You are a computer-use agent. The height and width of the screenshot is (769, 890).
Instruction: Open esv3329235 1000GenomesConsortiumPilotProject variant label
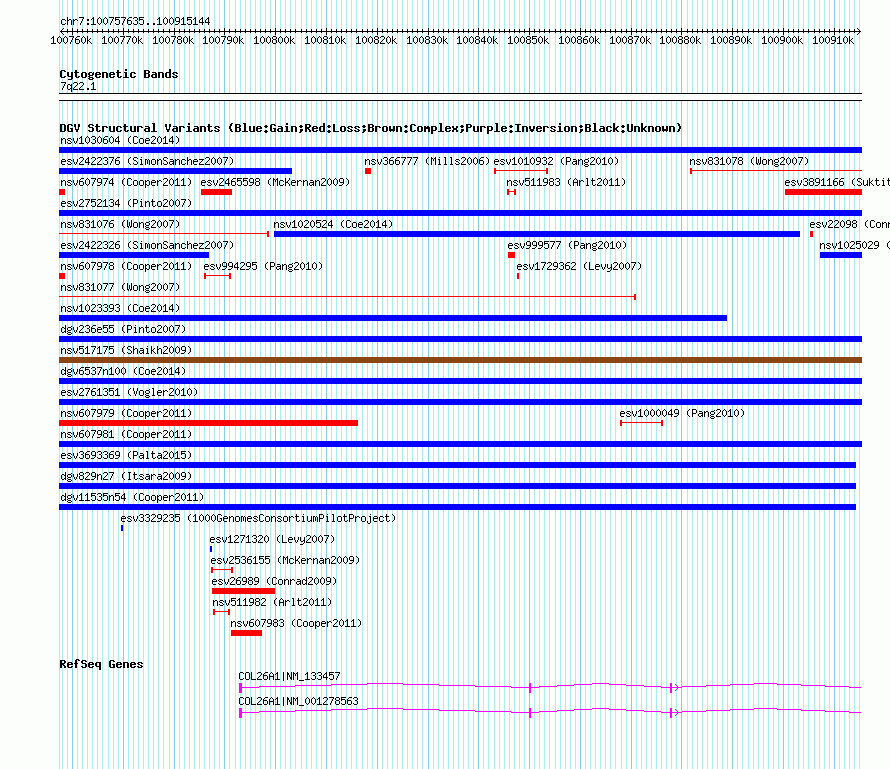tap(258, 518)
